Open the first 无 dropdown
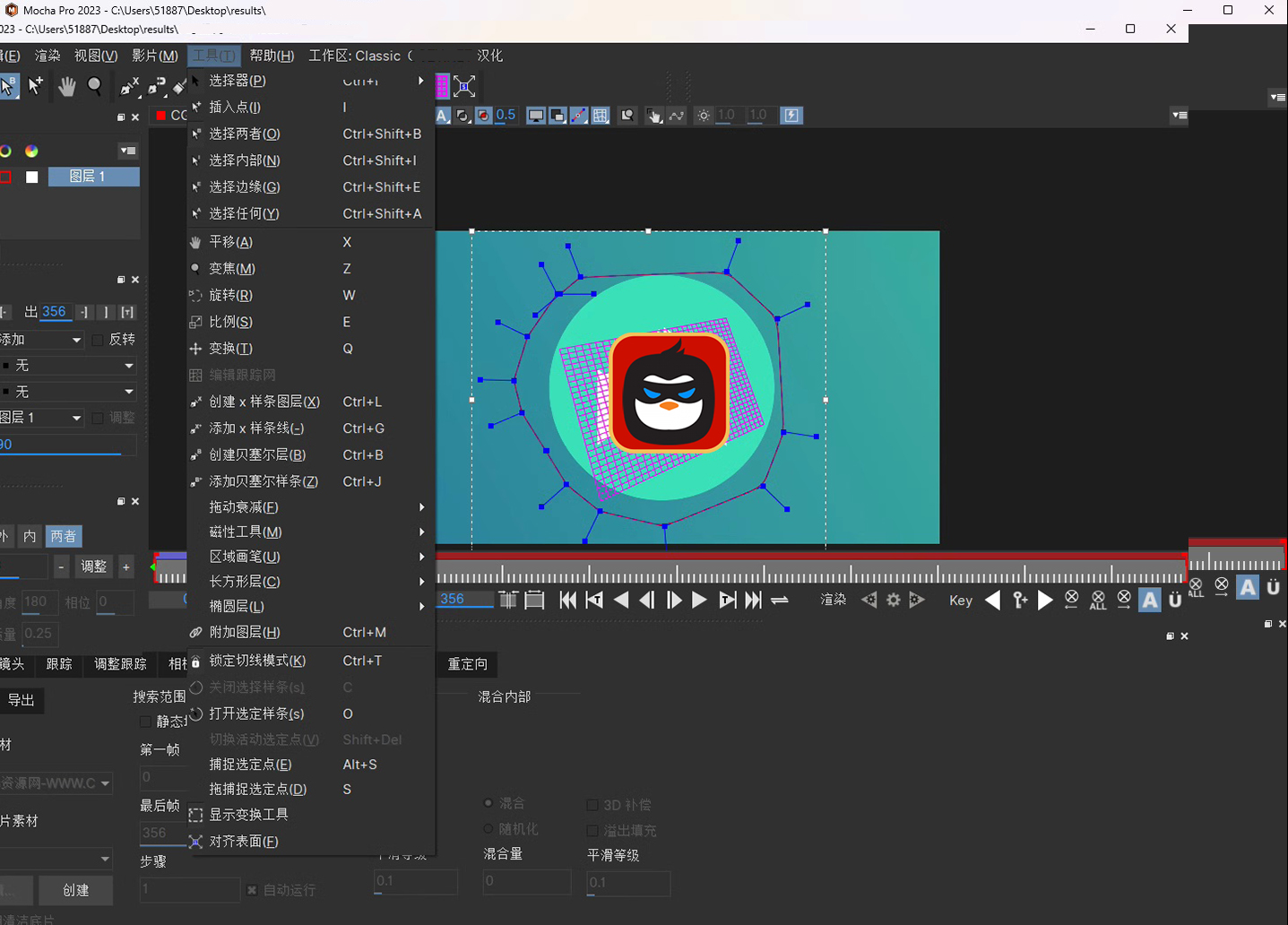1288x925 pixels. (x=68, y=366)
